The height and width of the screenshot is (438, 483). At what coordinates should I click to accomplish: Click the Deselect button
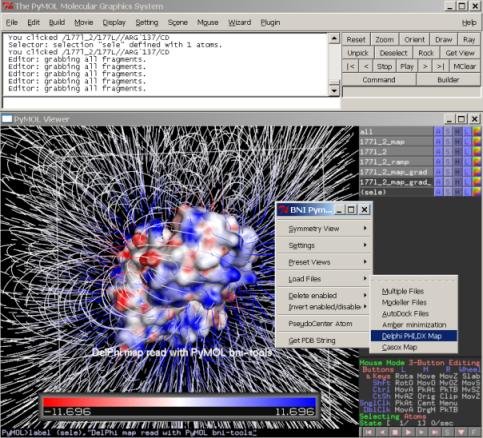click(393, 53)
